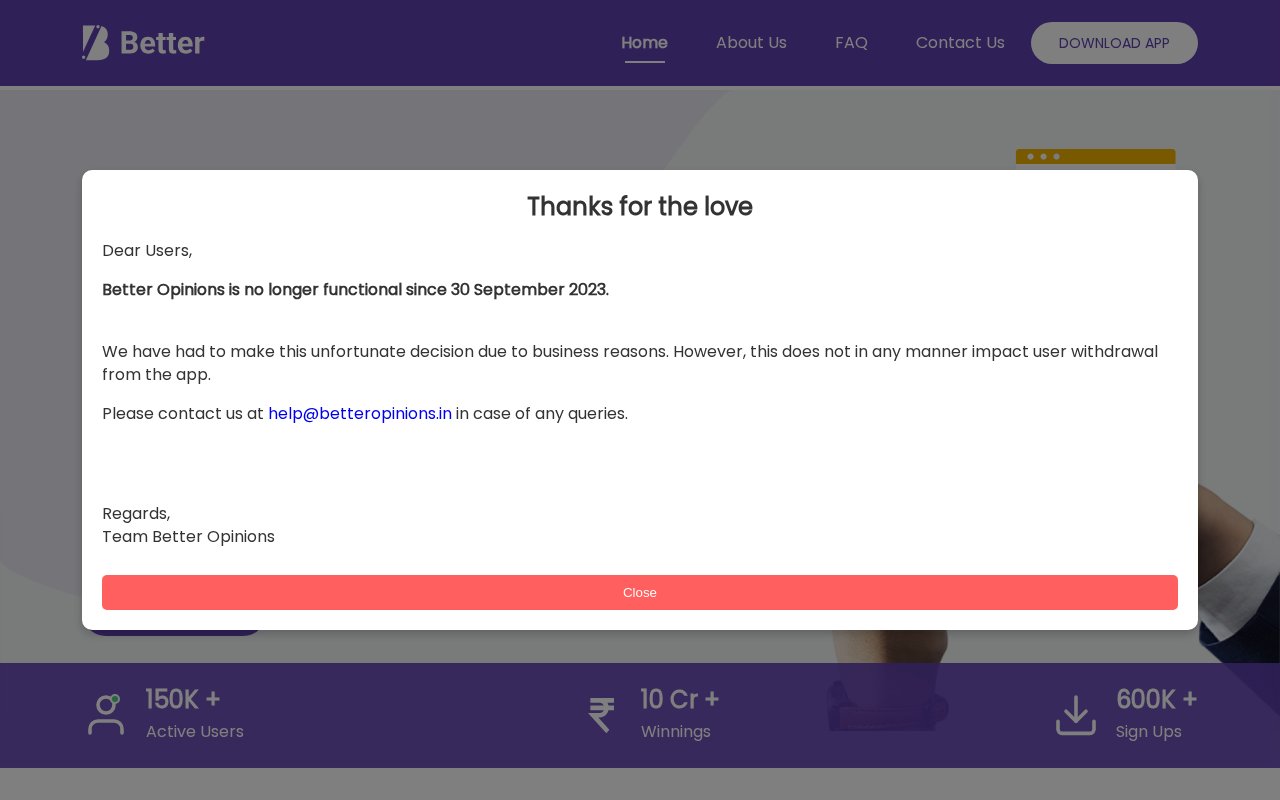Click the 'Dear Users,' greeting text

pos(147,250)
